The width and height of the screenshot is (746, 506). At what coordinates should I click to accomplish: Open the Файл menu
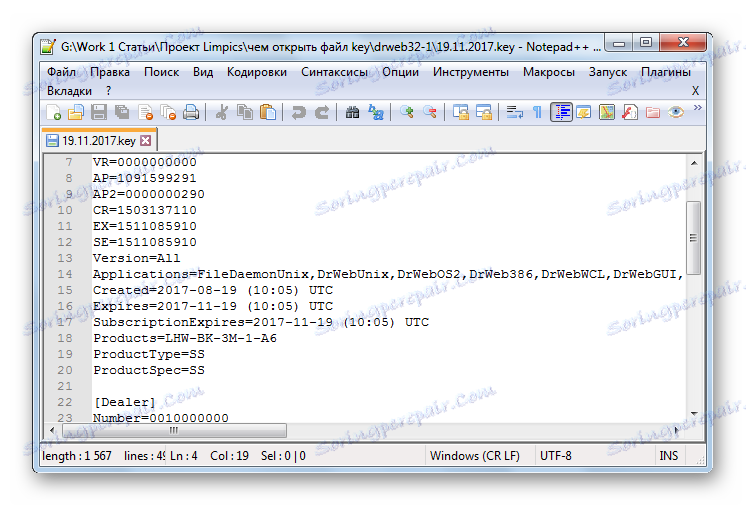click(x=61, y=72)
